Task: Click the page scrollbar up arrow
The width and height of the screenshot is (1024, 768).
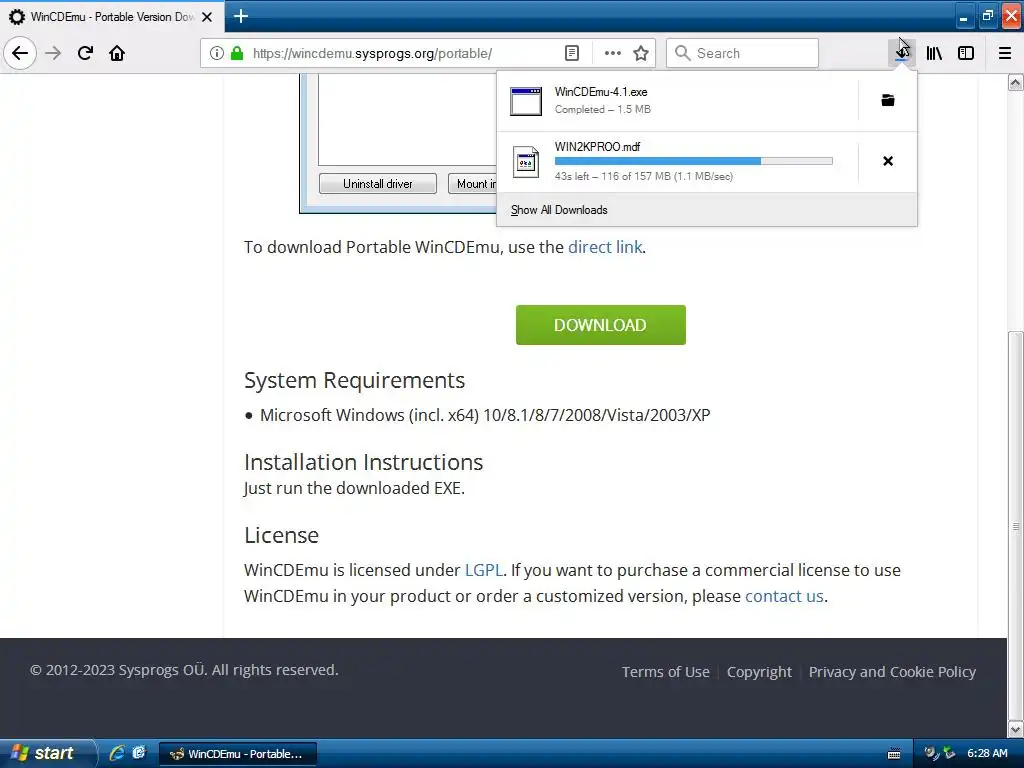Action: point(1015,82)
